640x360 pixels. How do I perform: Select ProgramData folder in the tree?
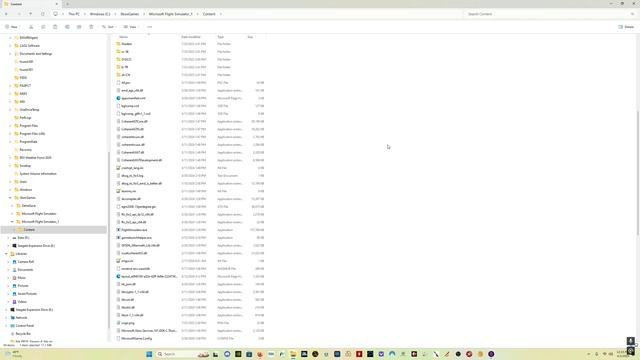coord(28,142)
